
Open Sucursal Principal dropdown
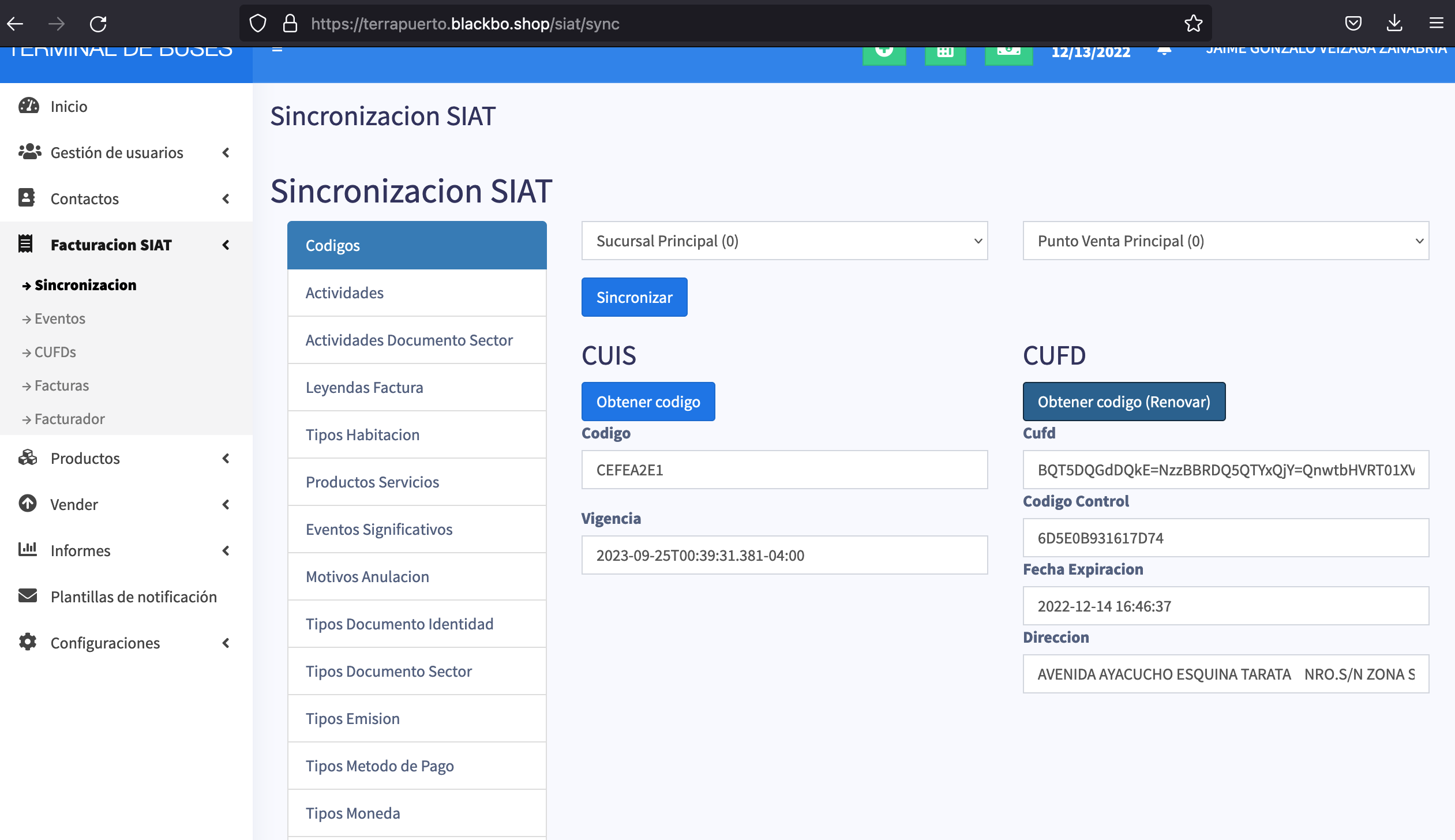click(784, 241)
